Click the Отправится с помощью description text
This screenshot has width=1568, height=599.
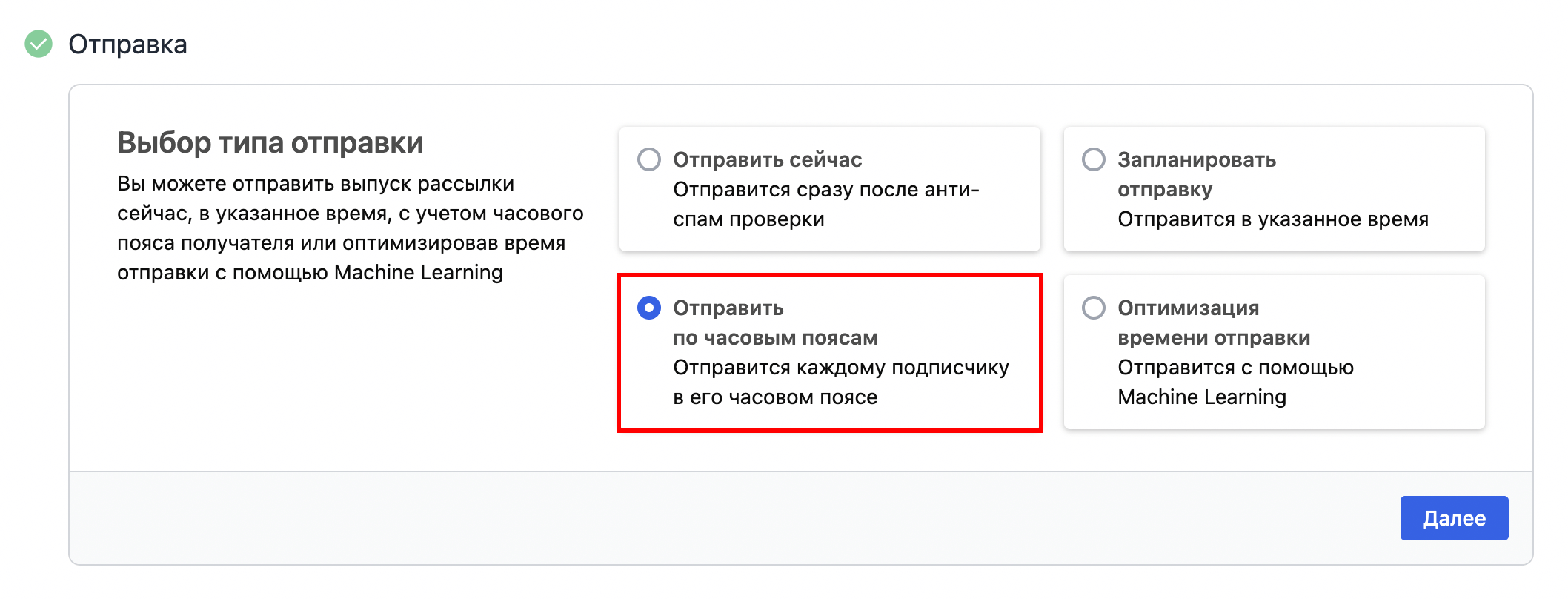click(x=1235, y=368)
